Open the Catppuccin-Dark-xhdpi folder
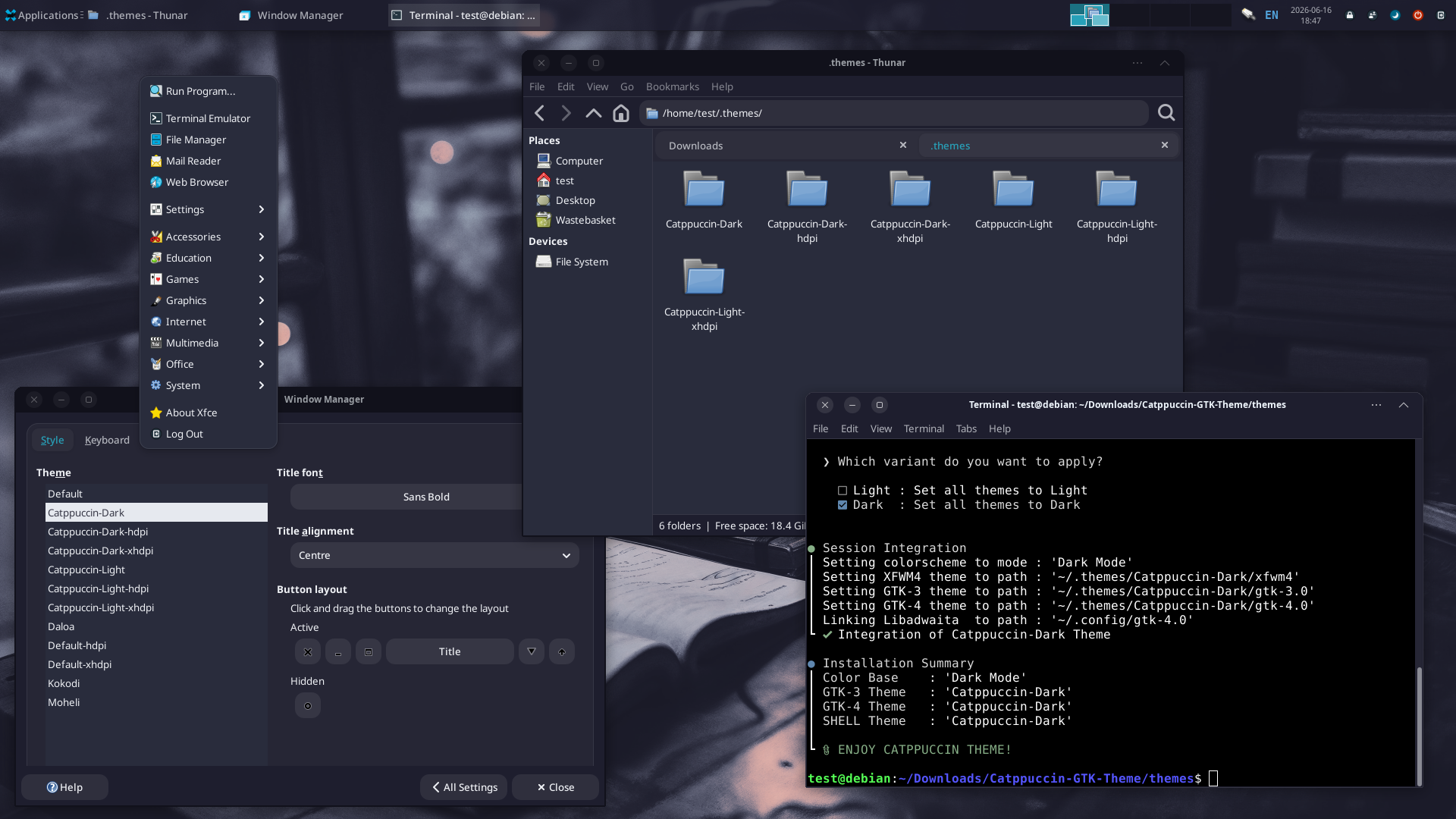Screen dimensions: 1456x819 pos(910,207)
